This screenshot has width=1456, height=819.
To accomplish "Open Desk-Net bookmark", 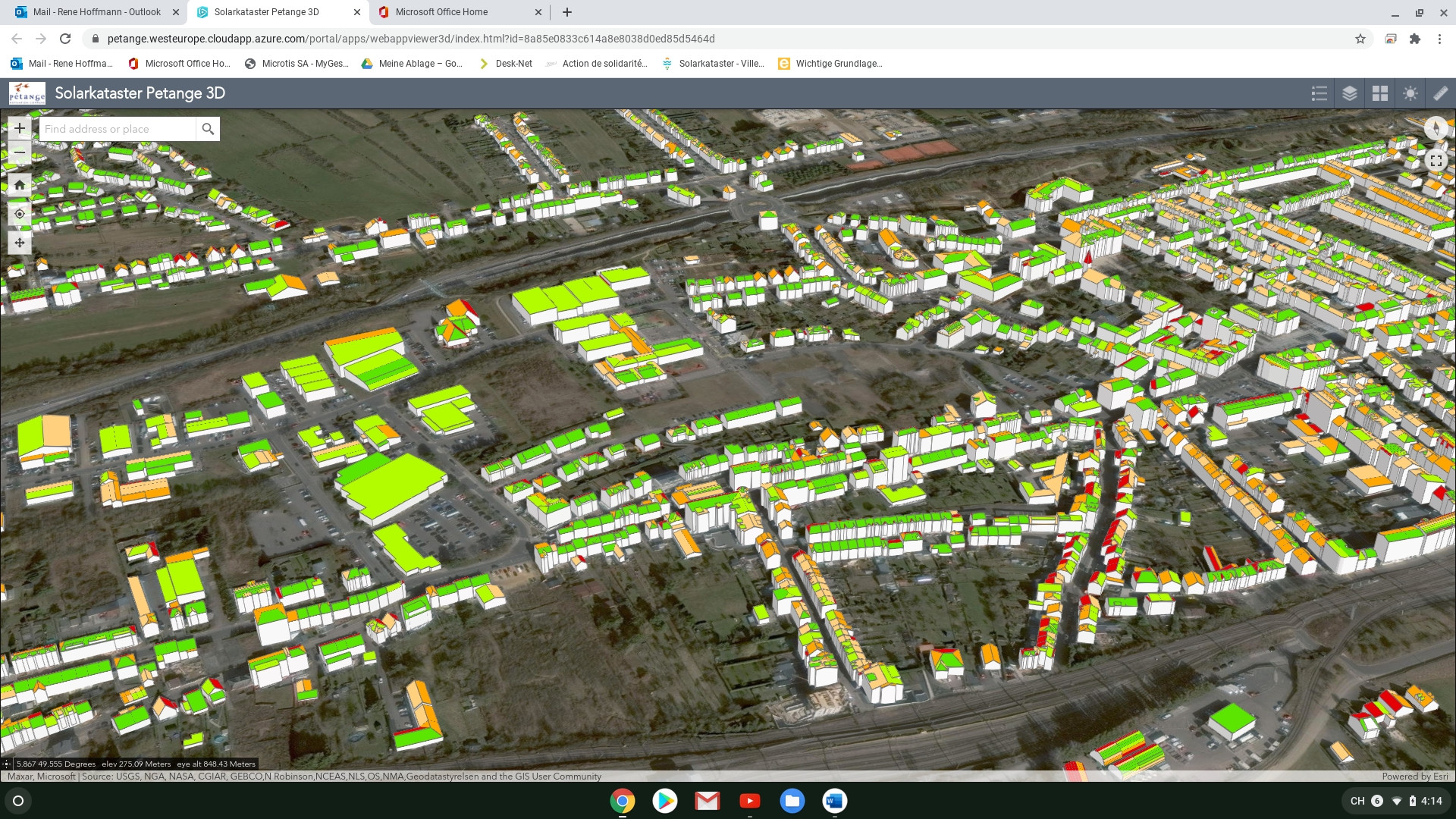I will [506, 64].
